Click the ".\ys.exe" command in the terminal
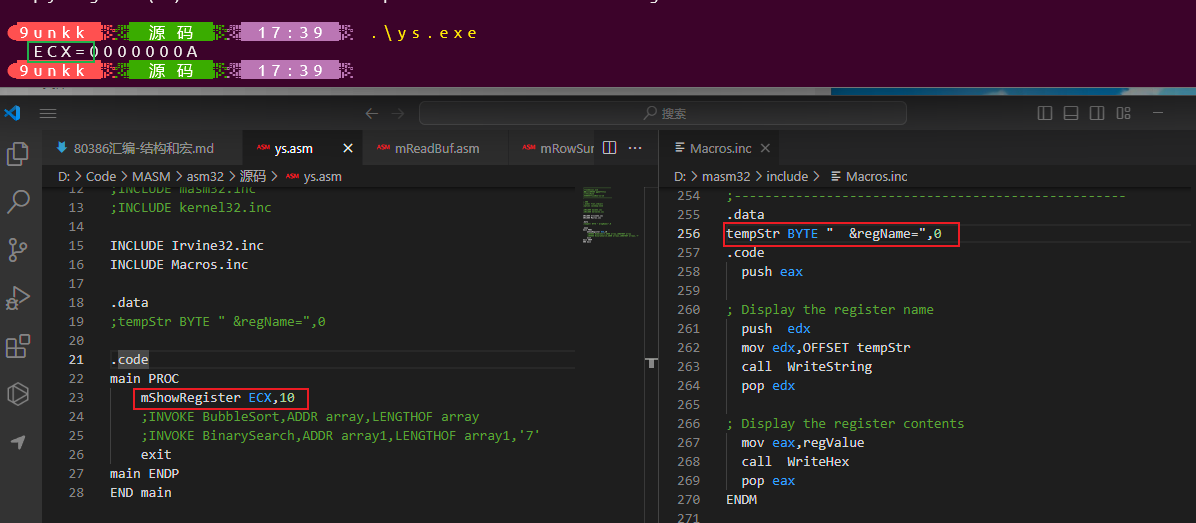The image size is (1196, 523). click(x=424, y=33)
